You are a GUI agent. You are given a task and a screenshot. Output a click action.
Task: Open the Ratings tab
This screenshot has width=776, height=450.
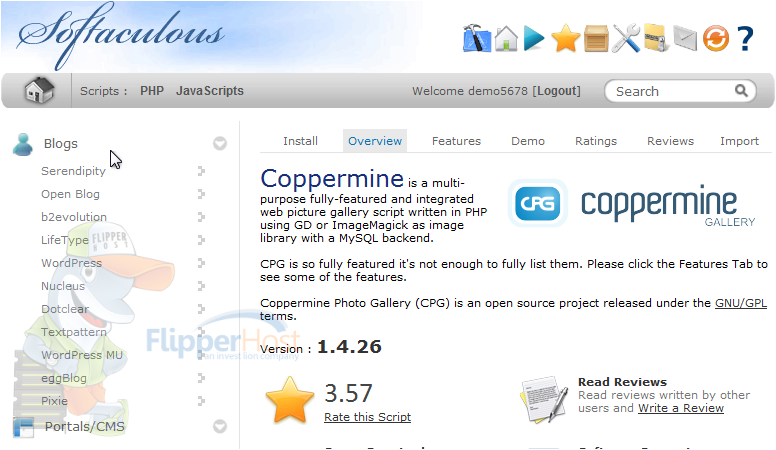596,141
